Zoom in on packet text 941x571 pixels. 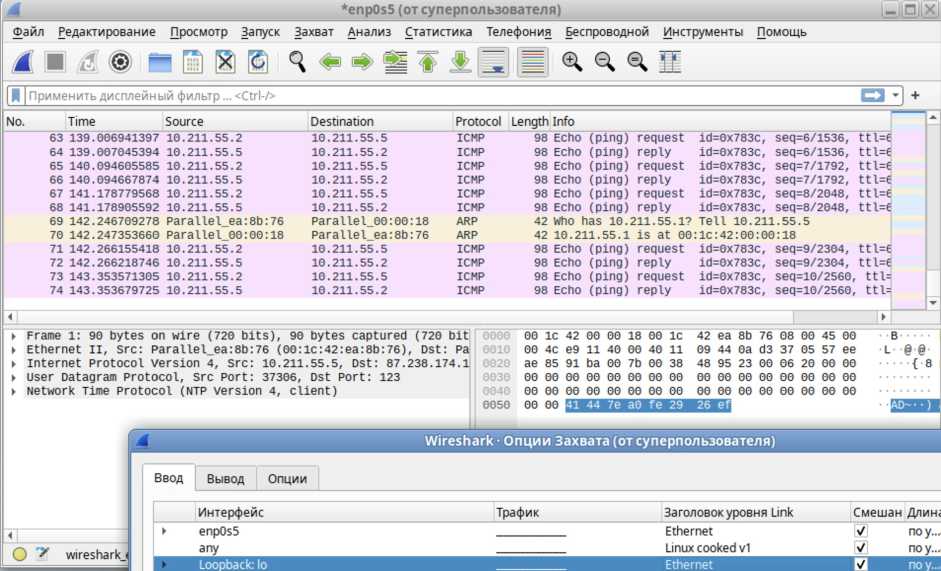pos(572,62)
